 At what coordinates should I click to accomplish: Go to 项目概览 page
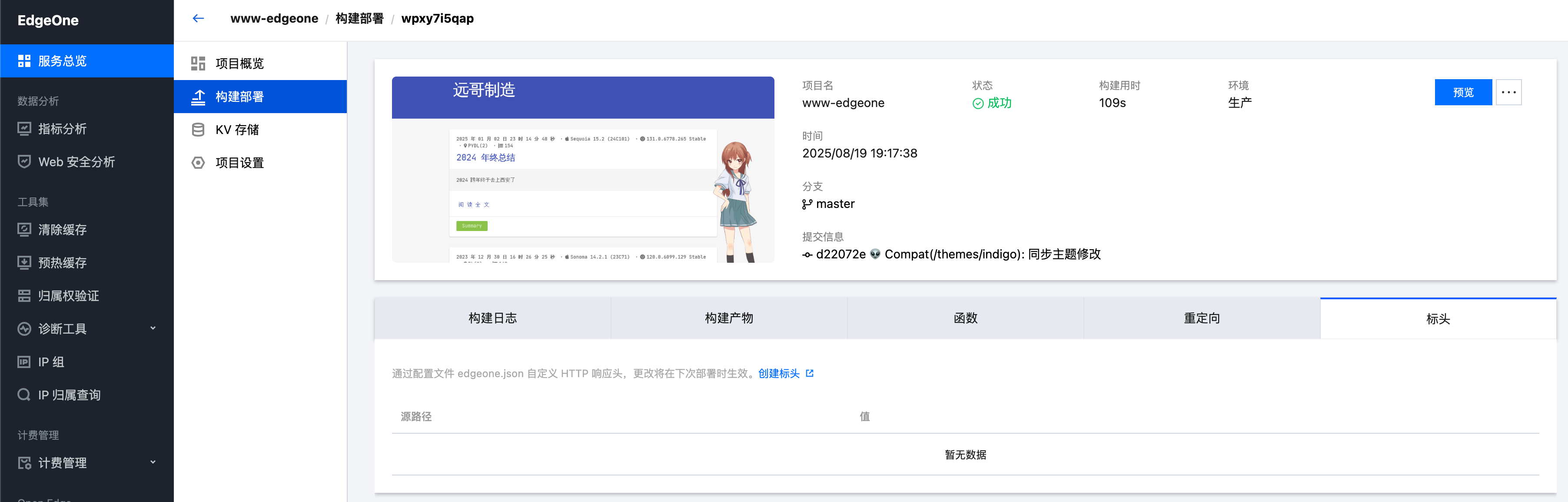pyautogui.click(x=239, y=64)
